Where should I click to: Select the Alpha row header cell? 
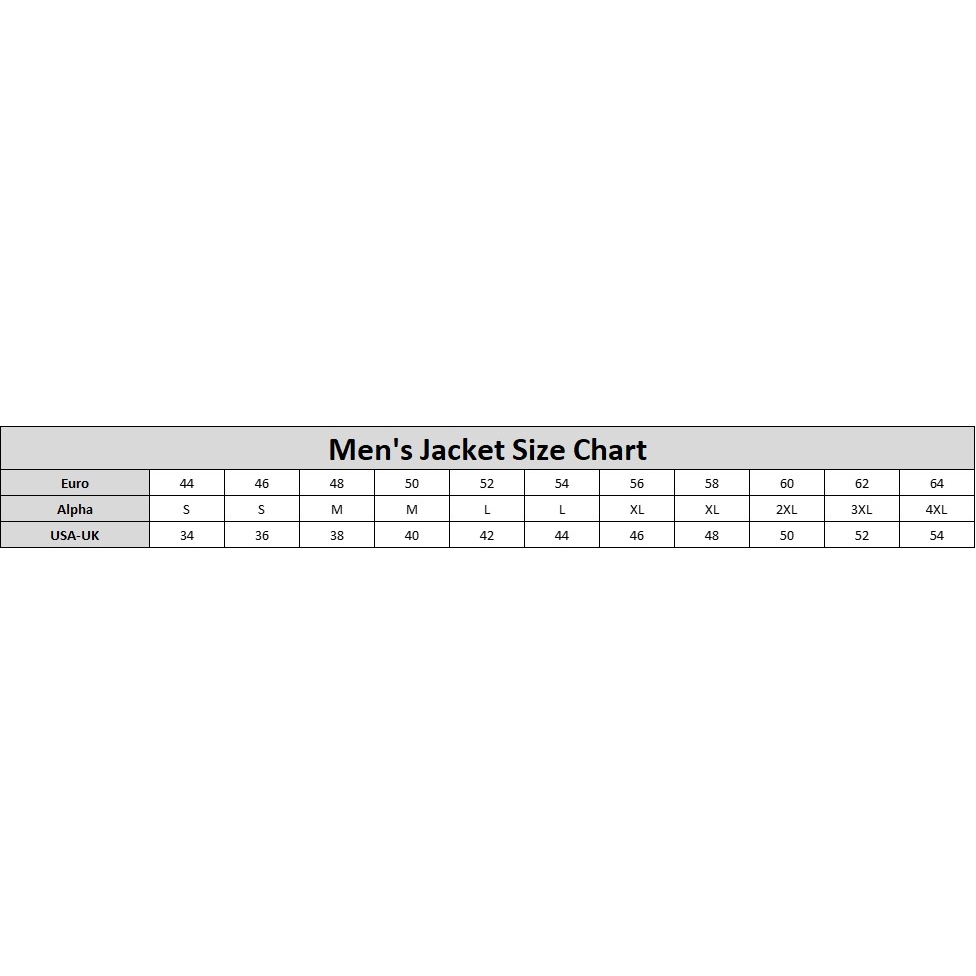point(75,509)
